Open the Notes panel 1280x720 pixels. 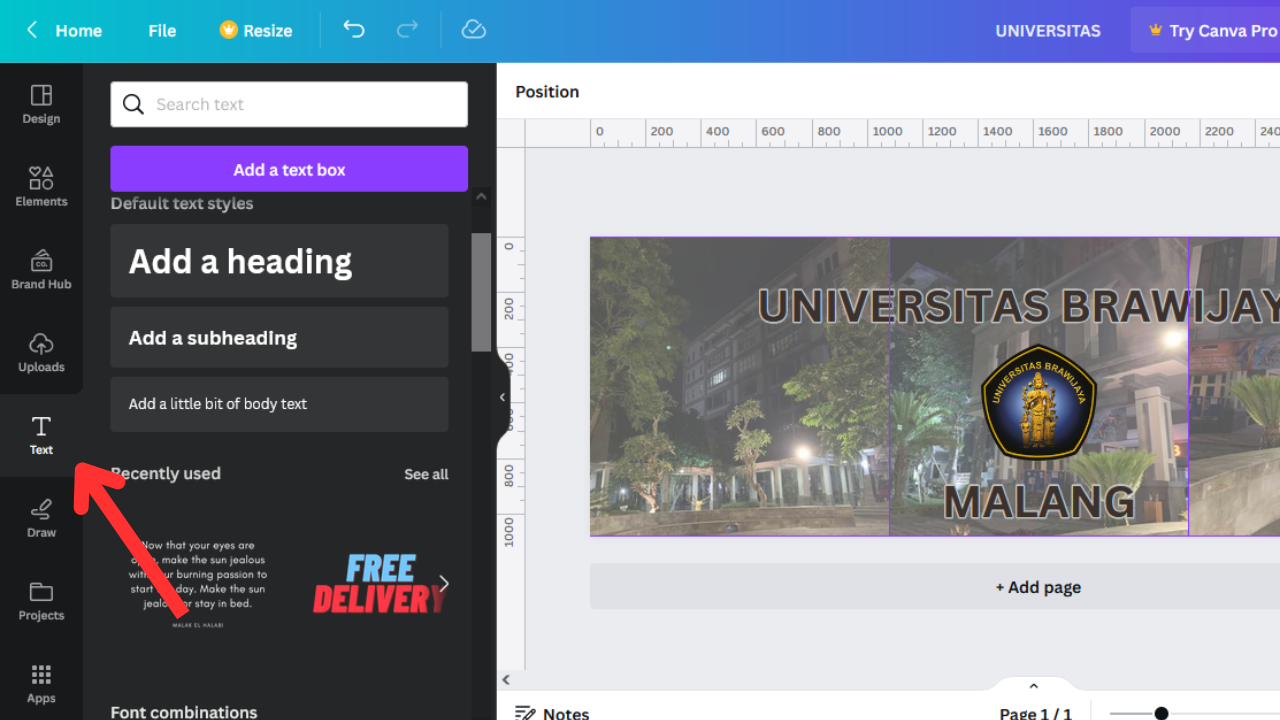pyautogui.click(x=552, y=712)
